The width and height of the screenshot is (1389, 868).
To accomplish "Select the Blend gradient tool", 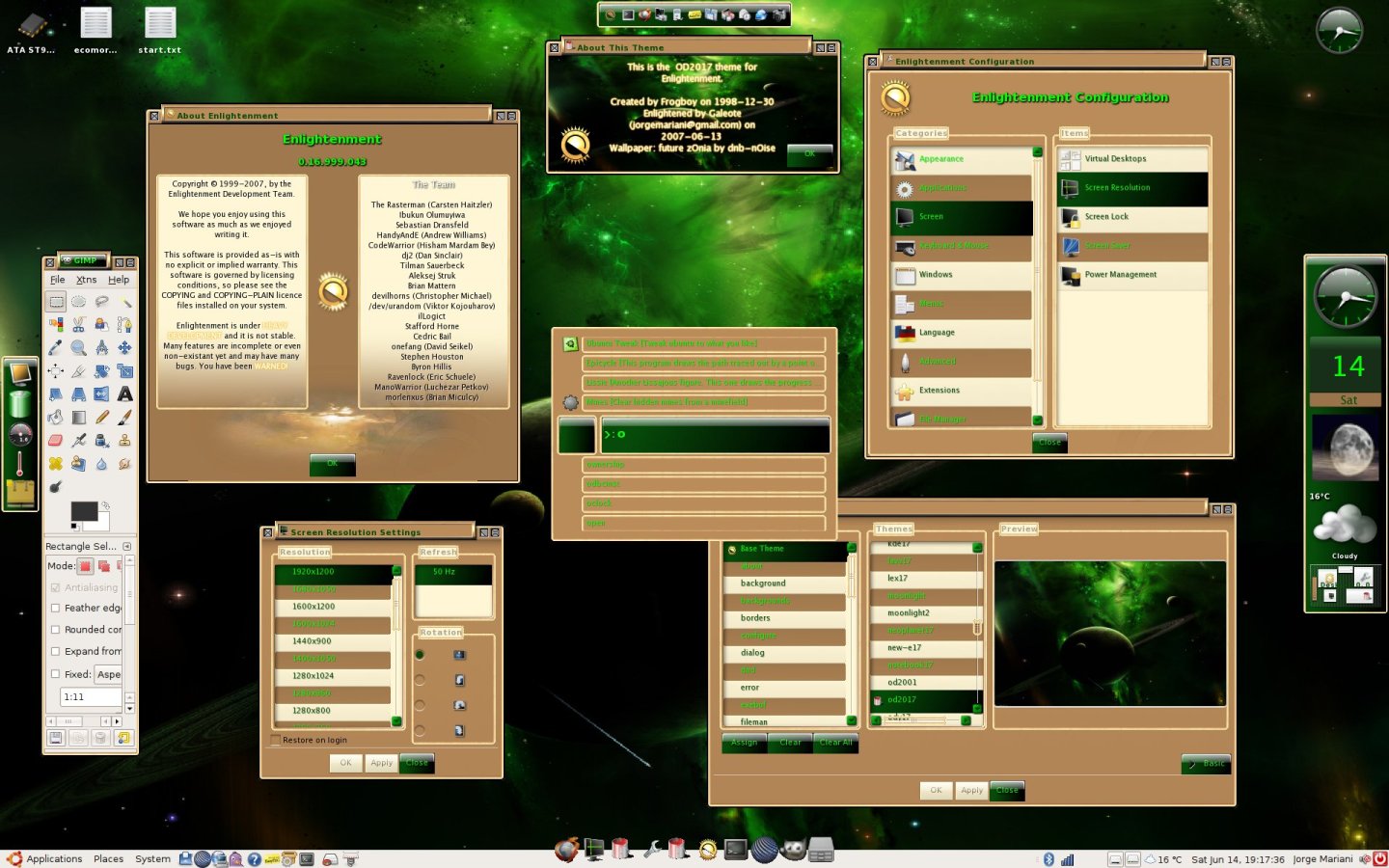I will 79,418.
